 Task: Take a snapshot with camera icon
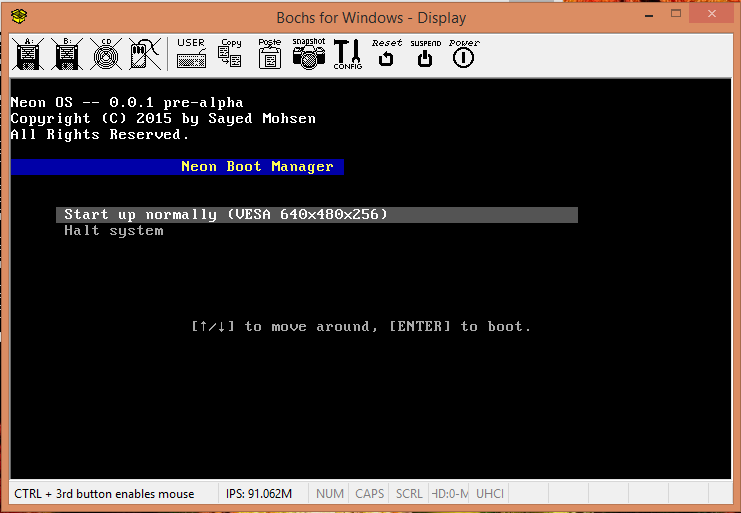pyautogui.click(x=309, y=54)
